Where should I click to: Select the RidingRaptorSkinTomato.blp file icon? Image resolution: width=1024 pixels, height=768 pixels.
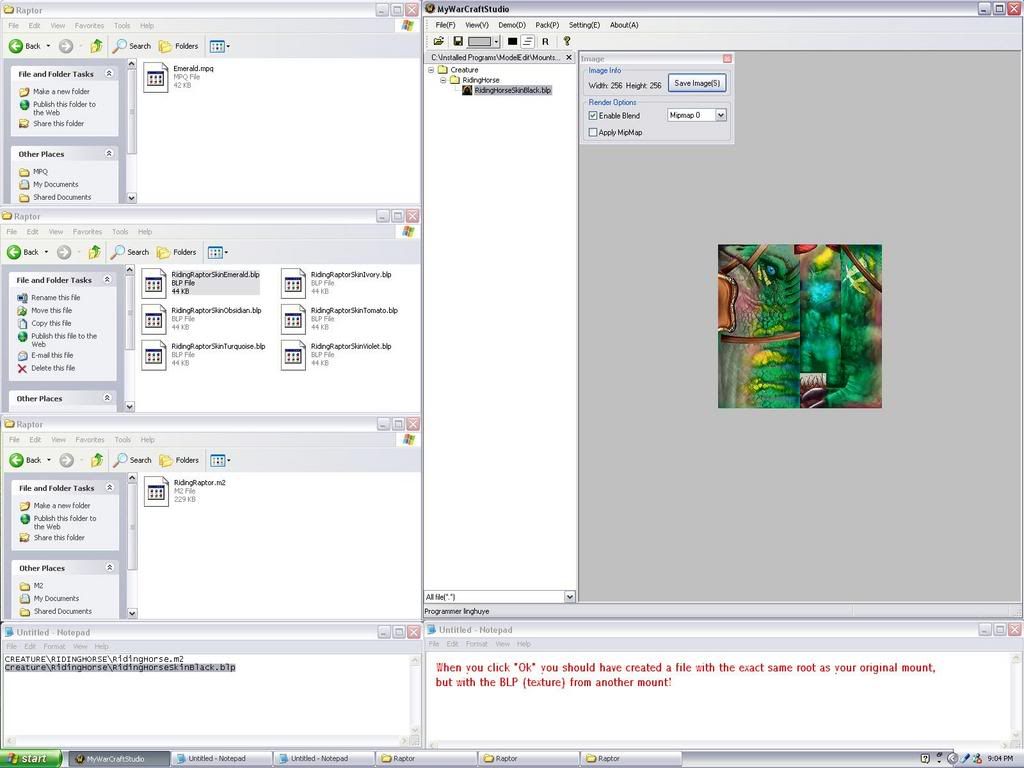[x=293, y=319]
